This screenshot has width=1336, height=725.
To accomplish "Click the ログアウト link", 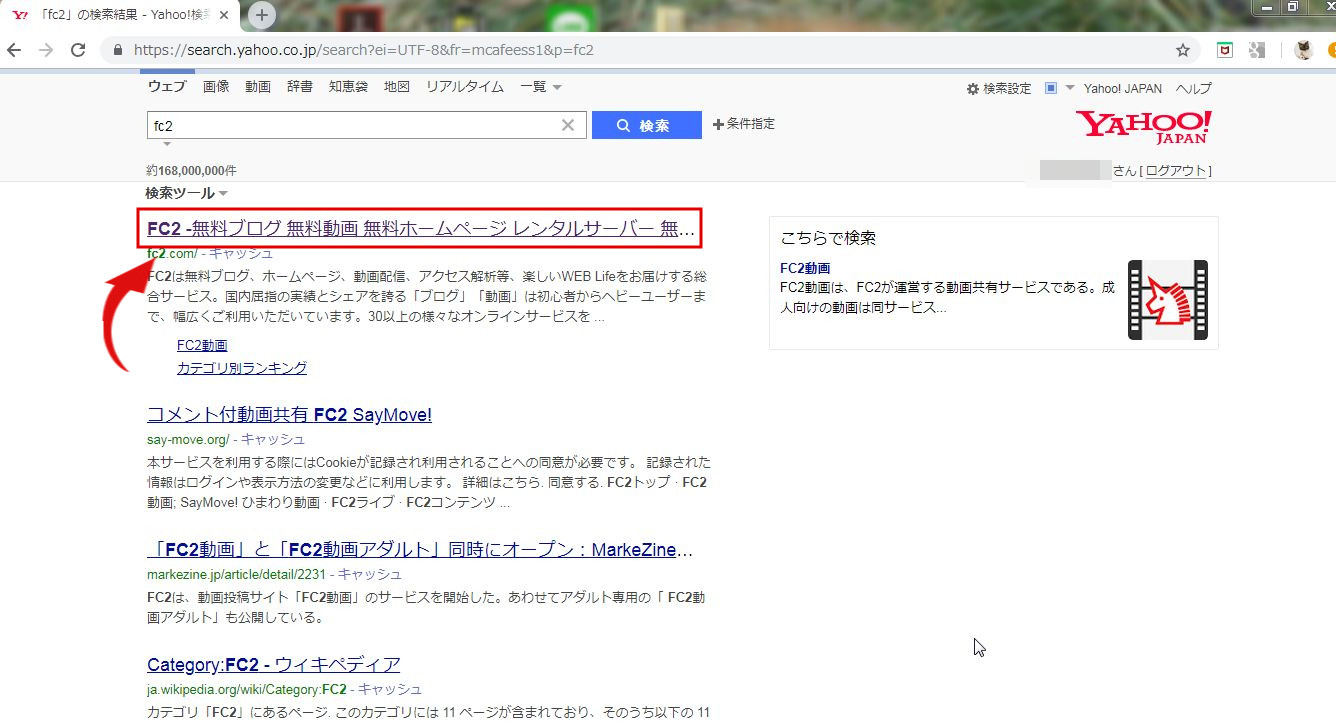I will point(1176,171).
